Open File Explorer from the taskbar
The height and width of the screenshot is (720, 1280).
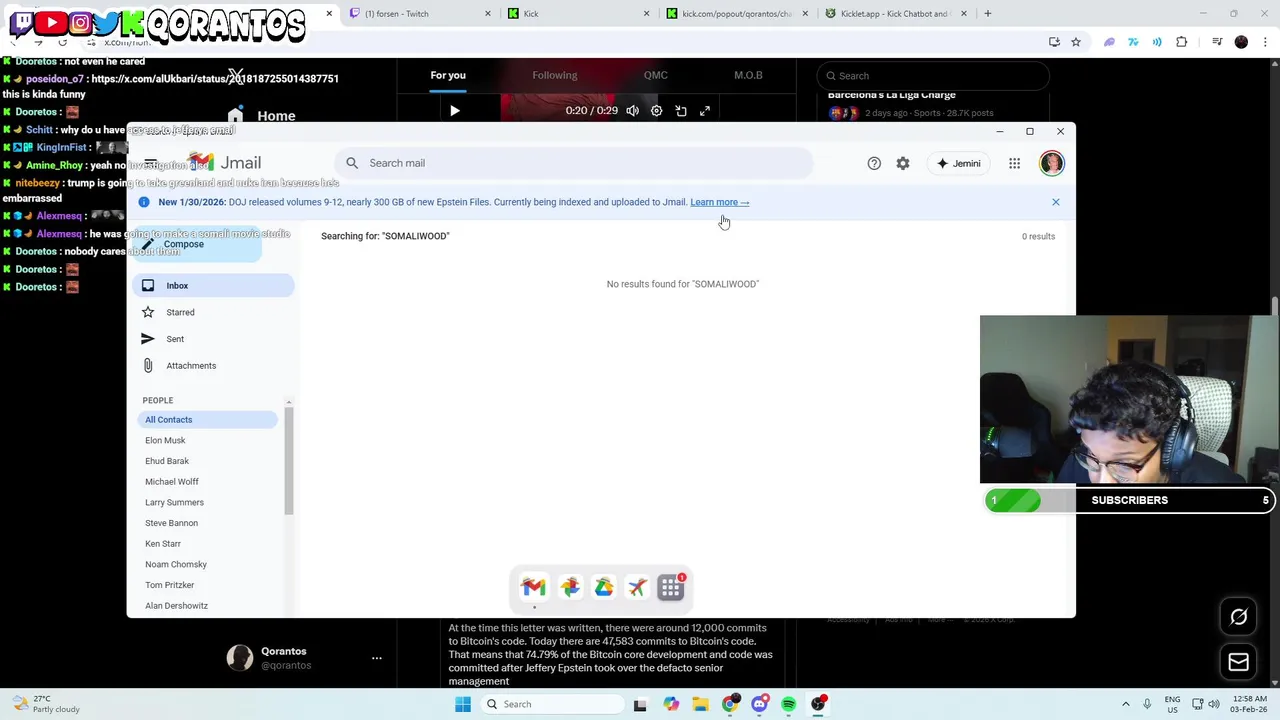[x=701, y=704]
